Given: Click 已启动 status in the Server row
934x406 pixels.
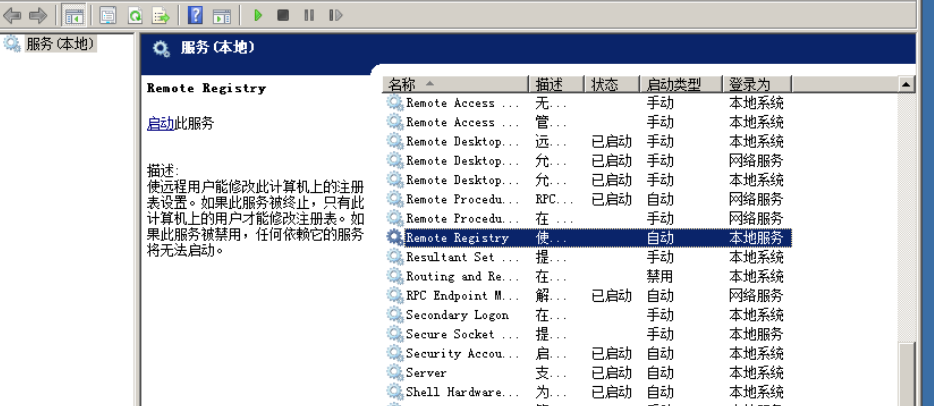Looking at the screenshot, I should coord(611,373).
